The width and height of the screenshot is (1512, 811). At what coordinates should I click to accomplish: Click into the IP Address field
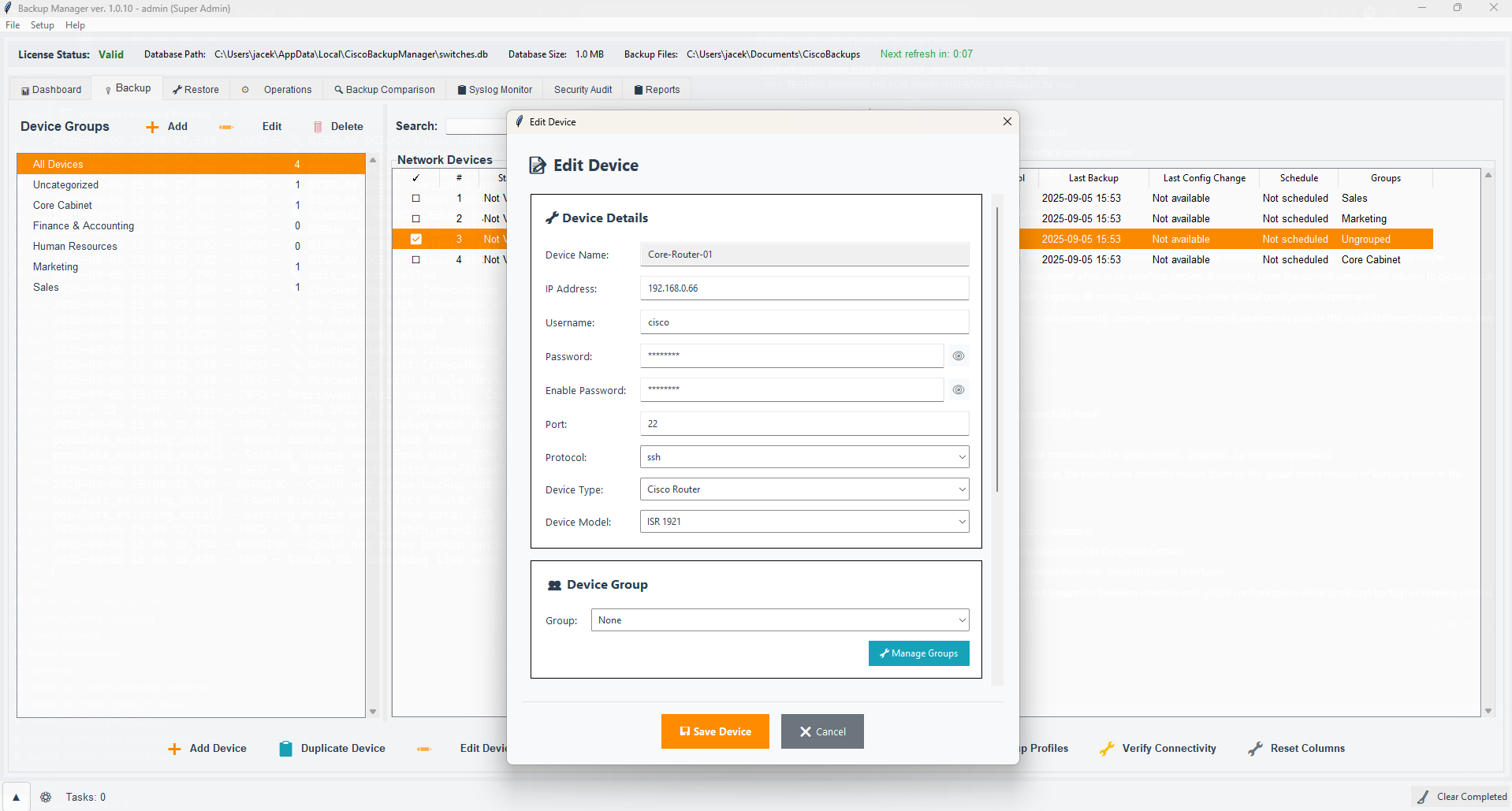(804, 288)
